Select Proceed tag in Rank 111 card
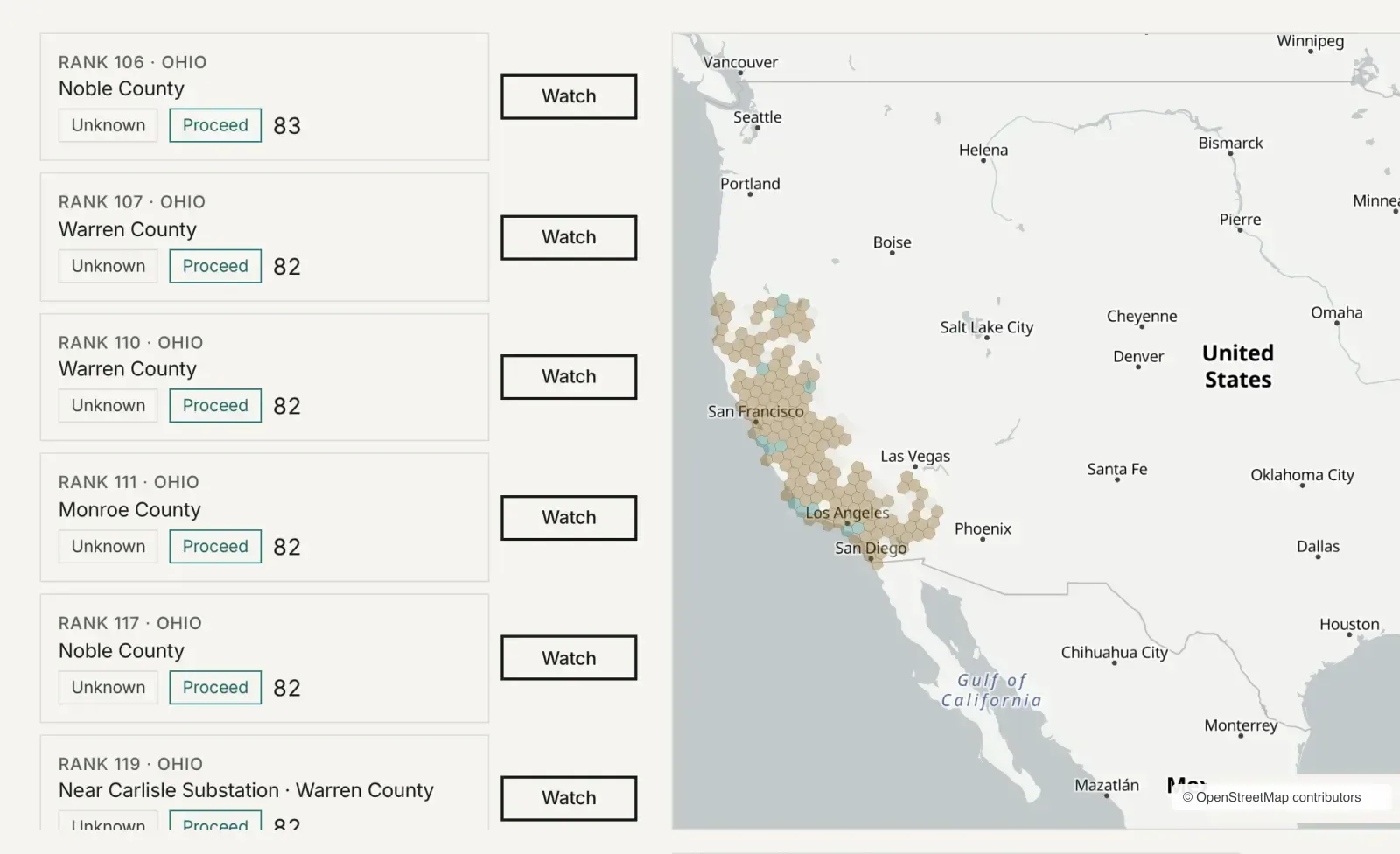 [x=215, y=546]
